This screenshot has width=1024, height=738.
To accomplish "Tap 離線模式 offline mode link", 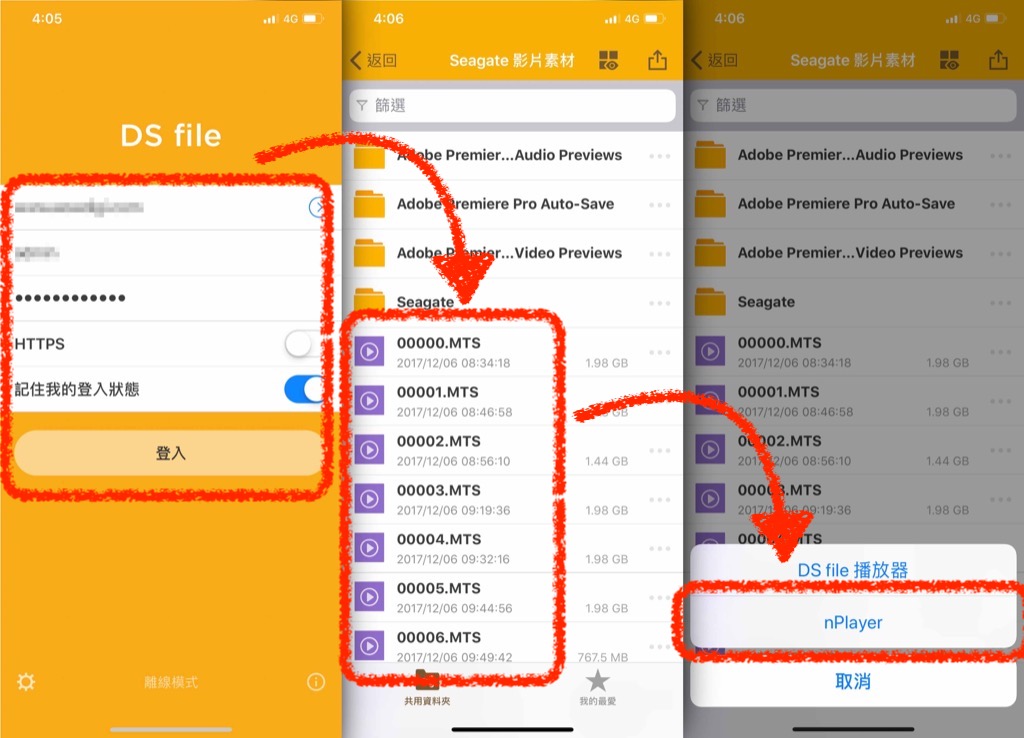I will [x=171, y=682].
